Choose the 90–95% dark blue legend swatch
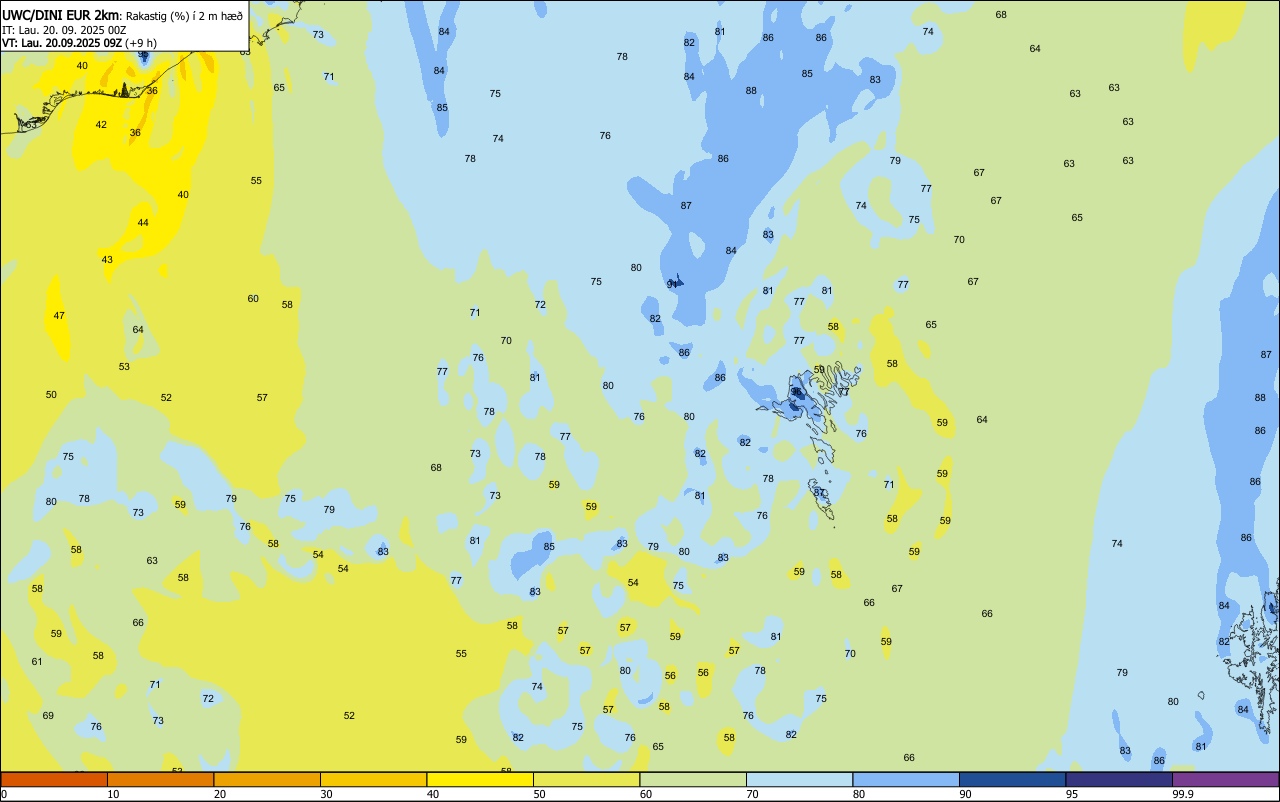This screenshot has height=802, width=1280. point(1012,779)
